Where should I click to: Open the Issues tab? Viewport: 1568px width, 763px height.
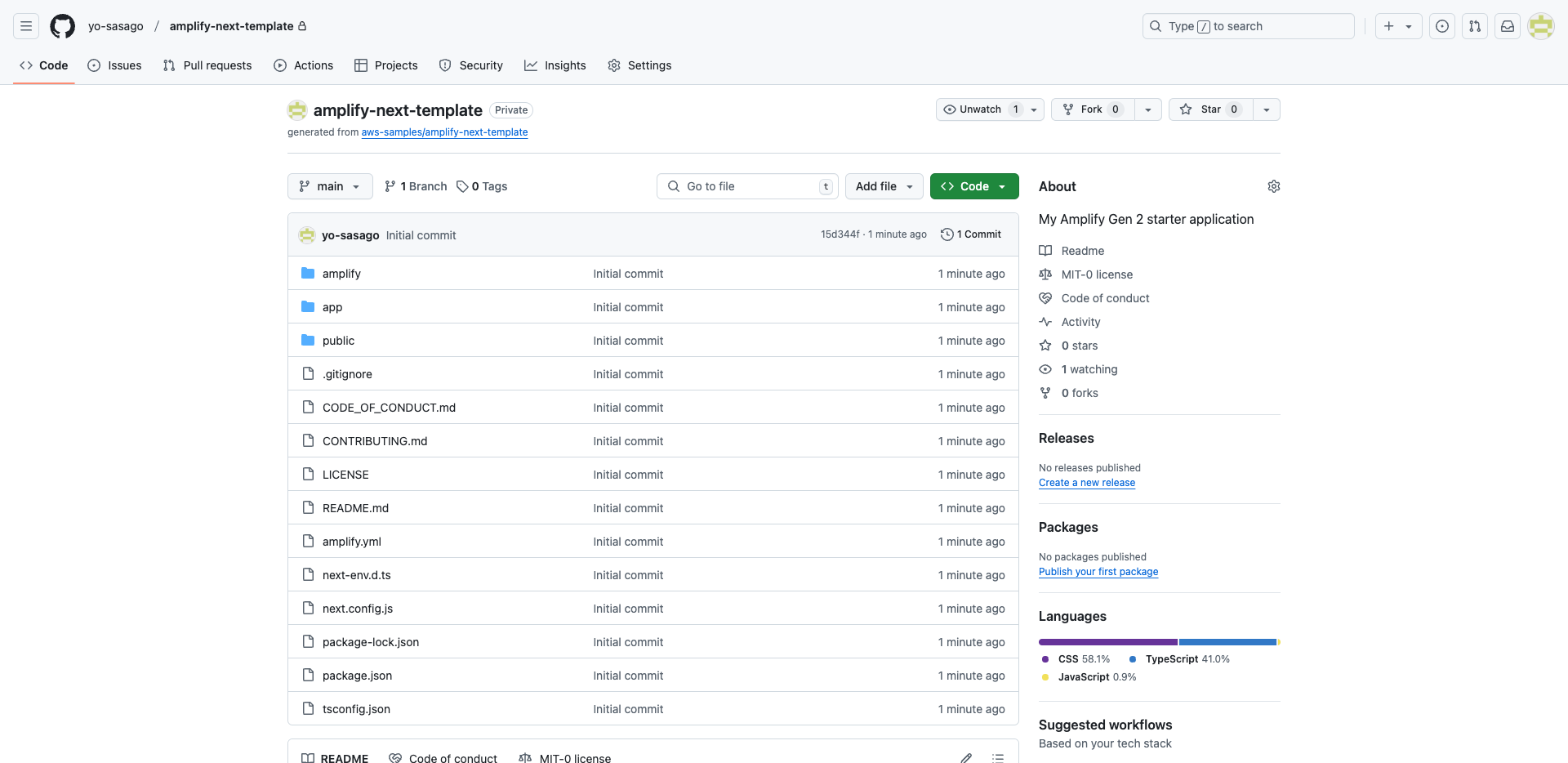coord(114,65)
